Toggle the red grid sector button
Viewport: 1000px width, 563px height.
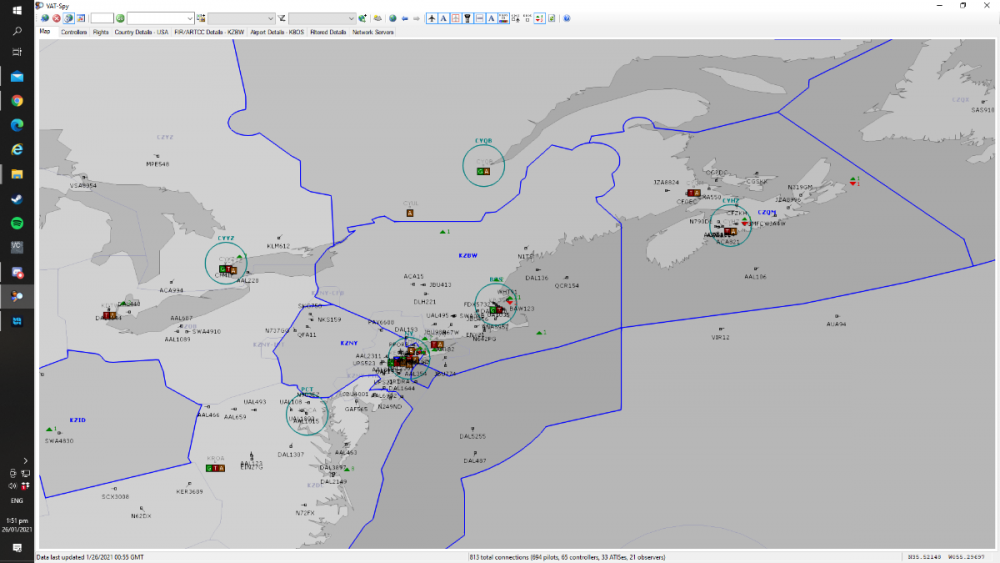(x=455, y=18)
